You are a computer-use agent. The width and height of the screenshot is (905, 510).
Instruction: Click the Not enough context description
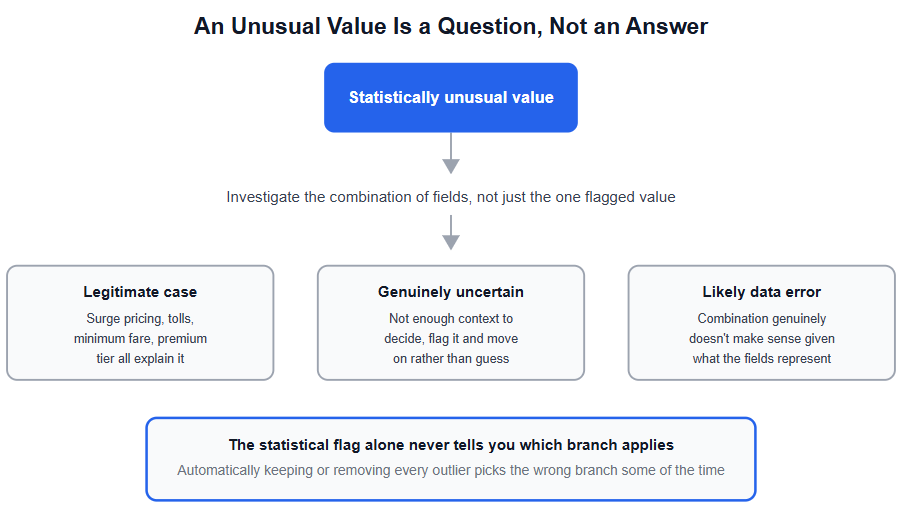coord(451,339)
